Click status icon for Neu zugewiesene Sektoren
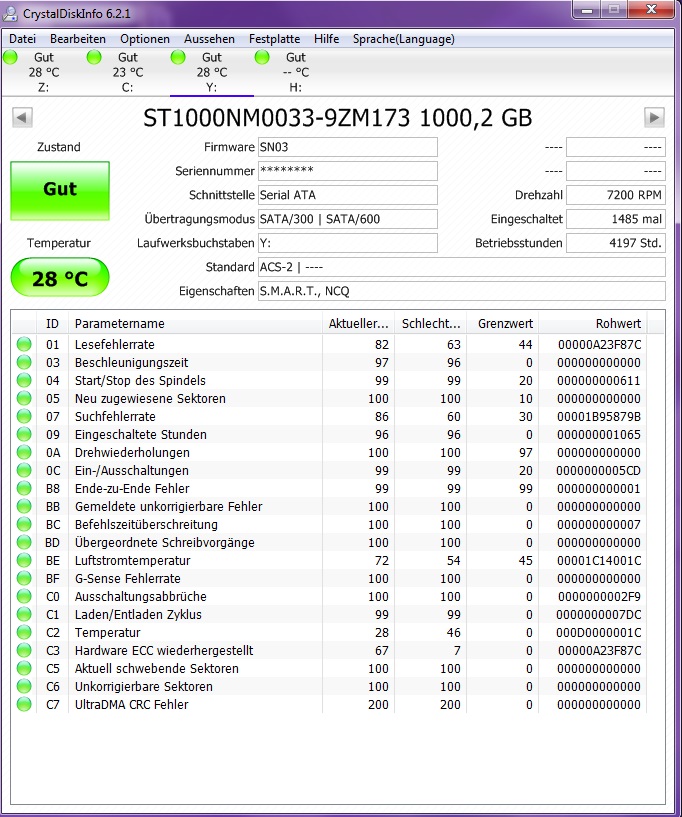682x817 pixels. [24, 398]
